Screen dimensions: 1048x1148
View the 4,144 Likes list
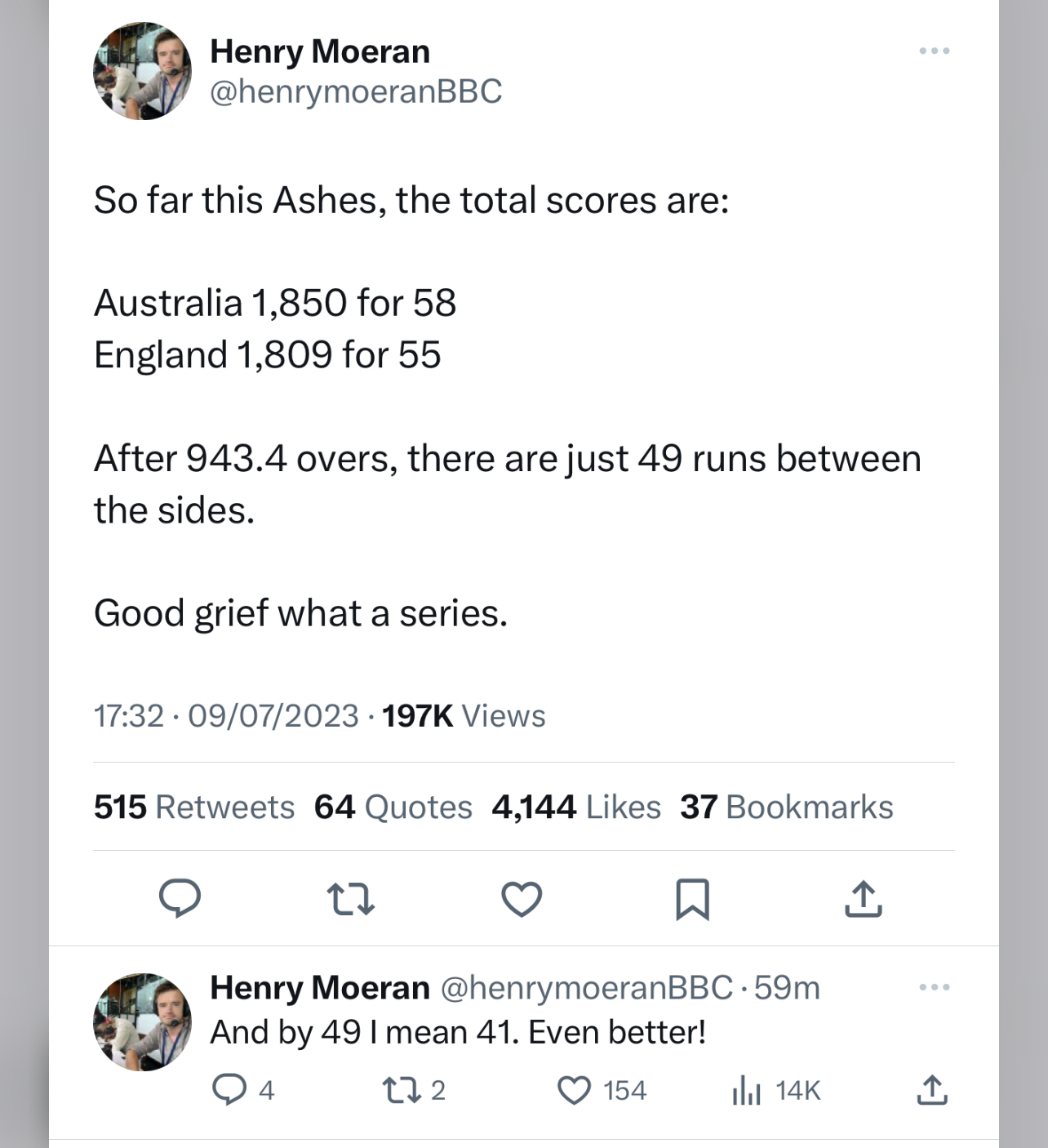click(575, 807)
